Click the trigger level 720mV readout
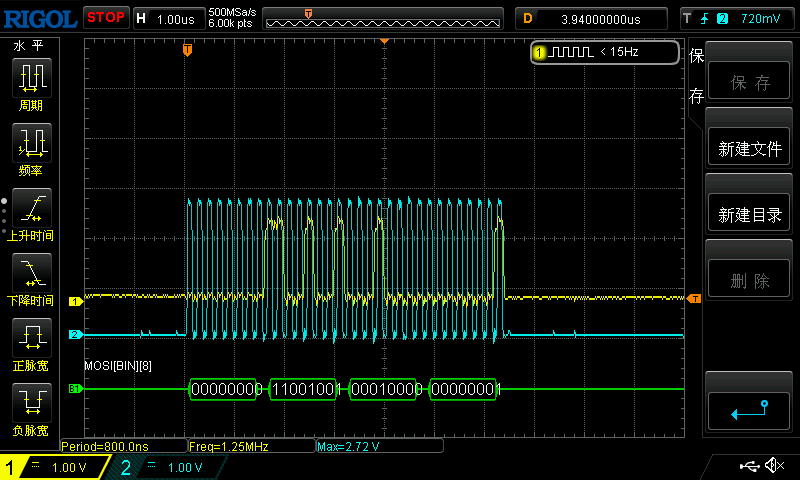This screenshot has height=480, width=800. click(x=760, y=19)
